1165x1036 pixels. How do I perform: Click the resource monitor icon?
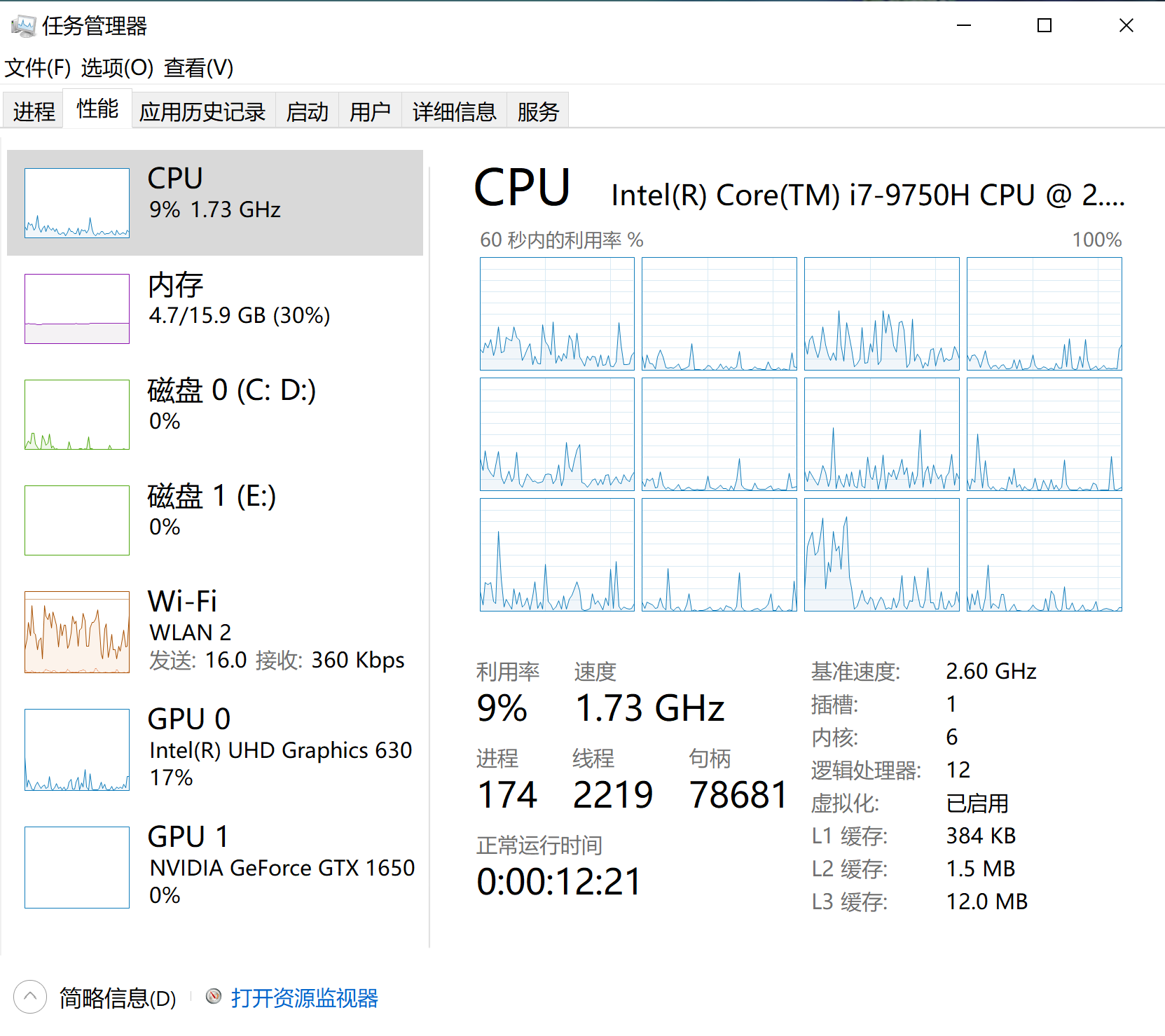(214, 996)
